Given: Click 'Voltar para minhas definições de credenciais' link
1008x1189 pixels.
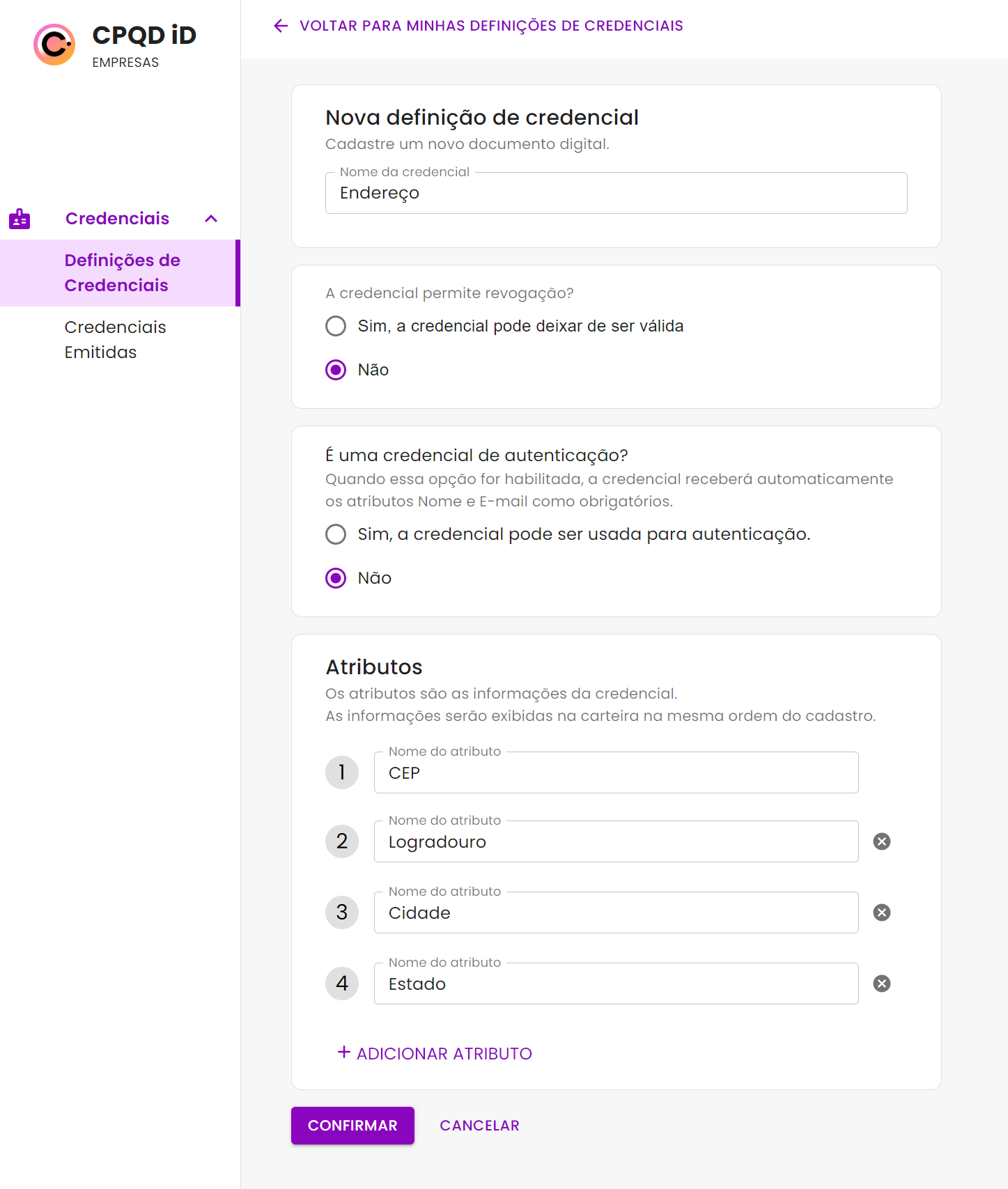Looking at the screenshot, I should pyautogui.click(x=490, y=26).
